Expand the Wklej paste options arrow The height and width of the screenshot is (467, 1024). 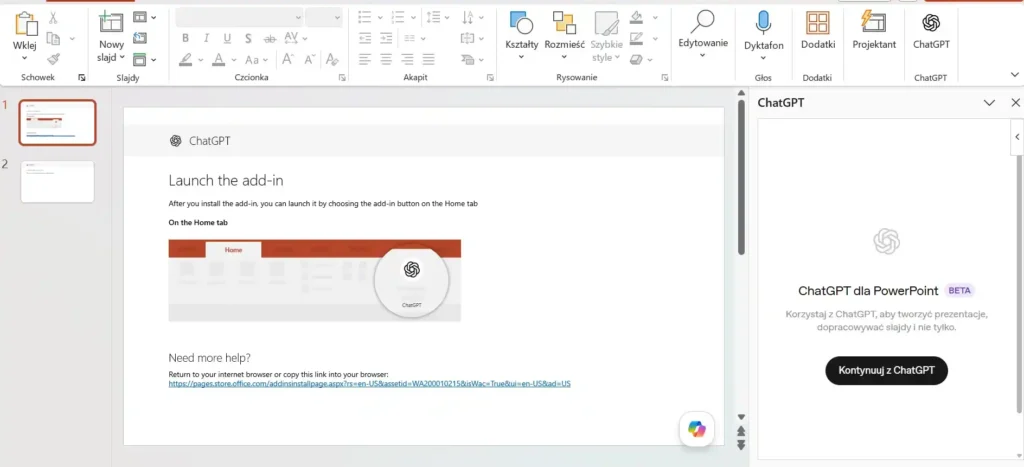pyautogui.click(x=25, y=57)
